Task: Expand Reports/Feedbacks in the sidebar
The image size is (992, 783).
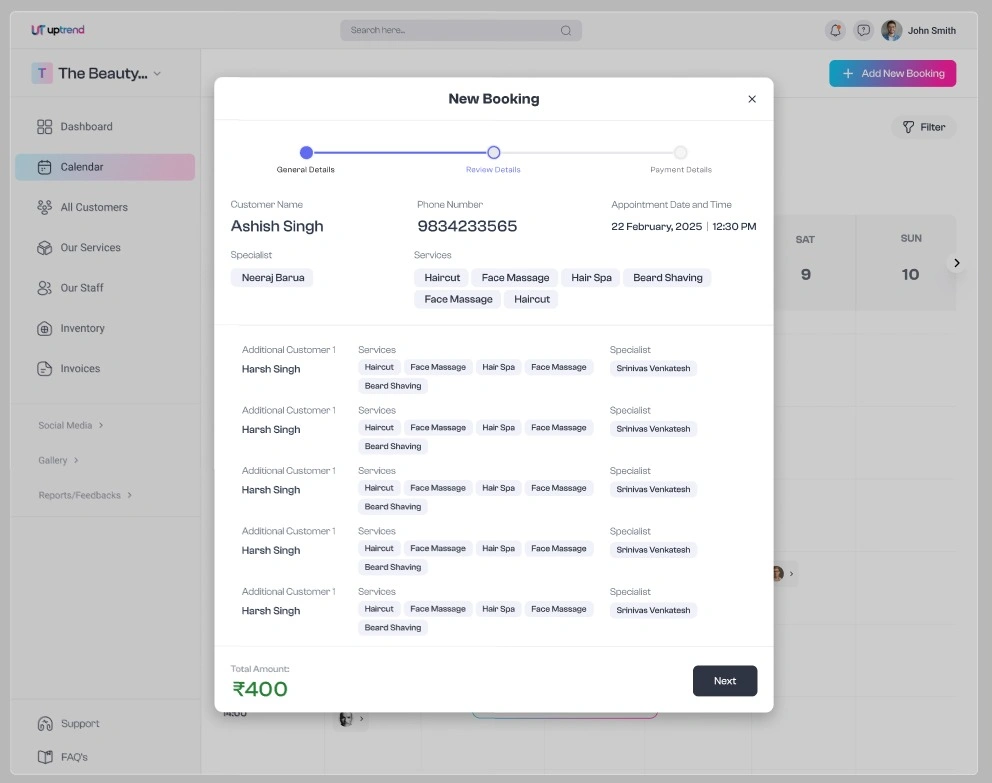Action: point(130,494)
